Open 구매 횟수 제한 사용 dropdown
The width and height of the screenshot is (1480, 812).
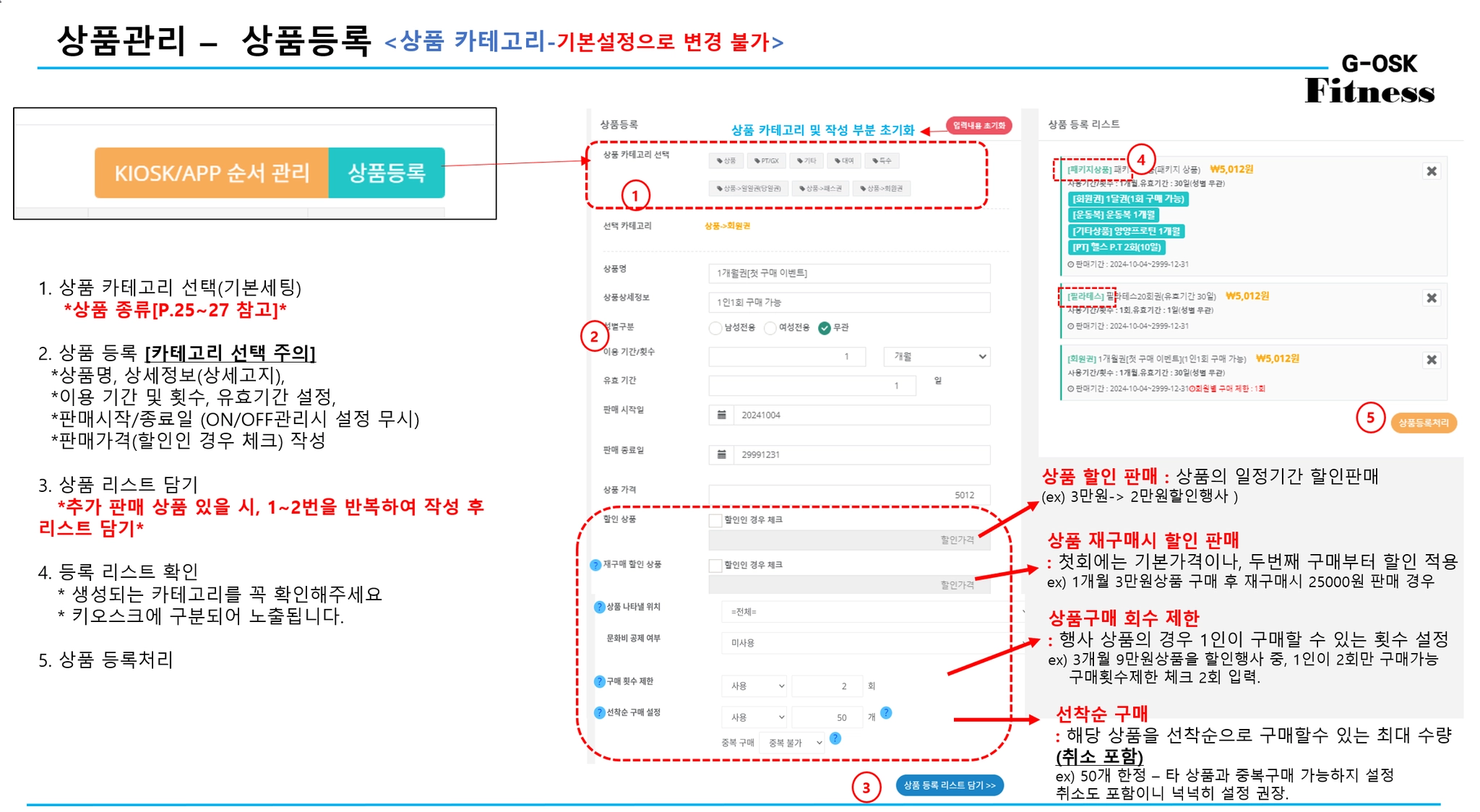click(x=754, y=686)
